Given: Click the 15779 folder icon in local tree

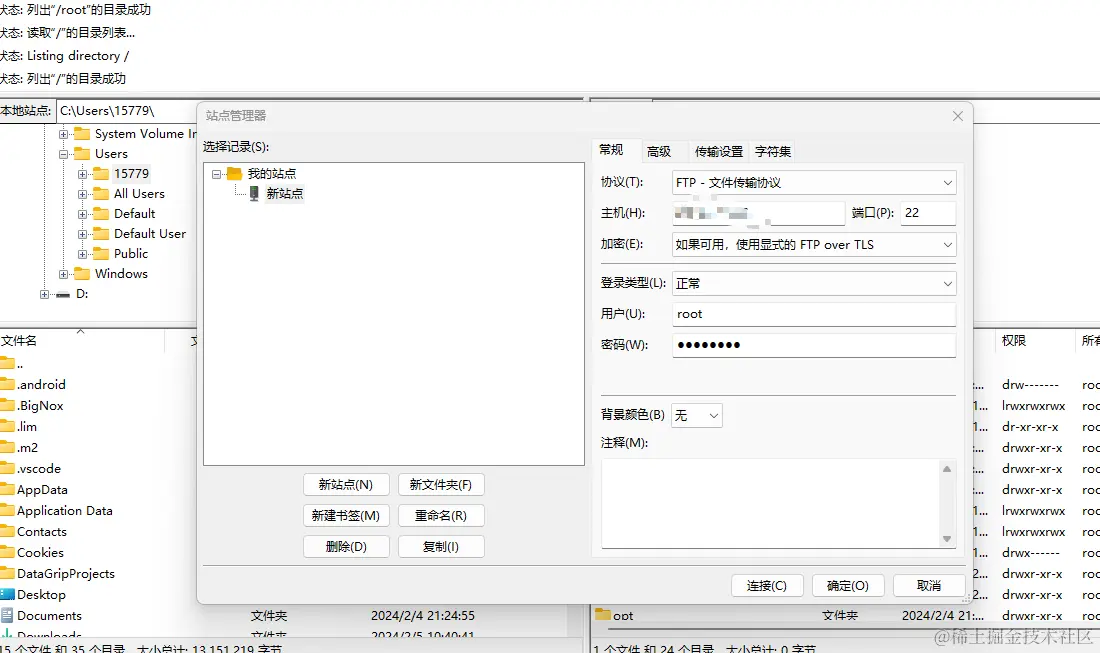Looking at the screenshot, I should pyautogui.click(x=102, y=173).
